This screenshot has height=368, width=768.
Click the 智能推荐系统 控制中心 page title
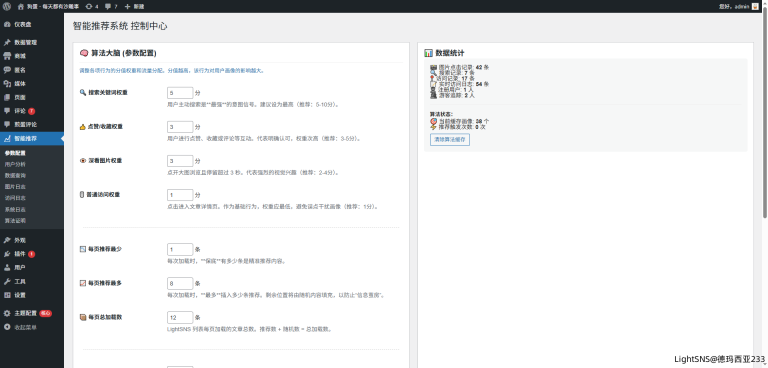(x=120, y=26)
